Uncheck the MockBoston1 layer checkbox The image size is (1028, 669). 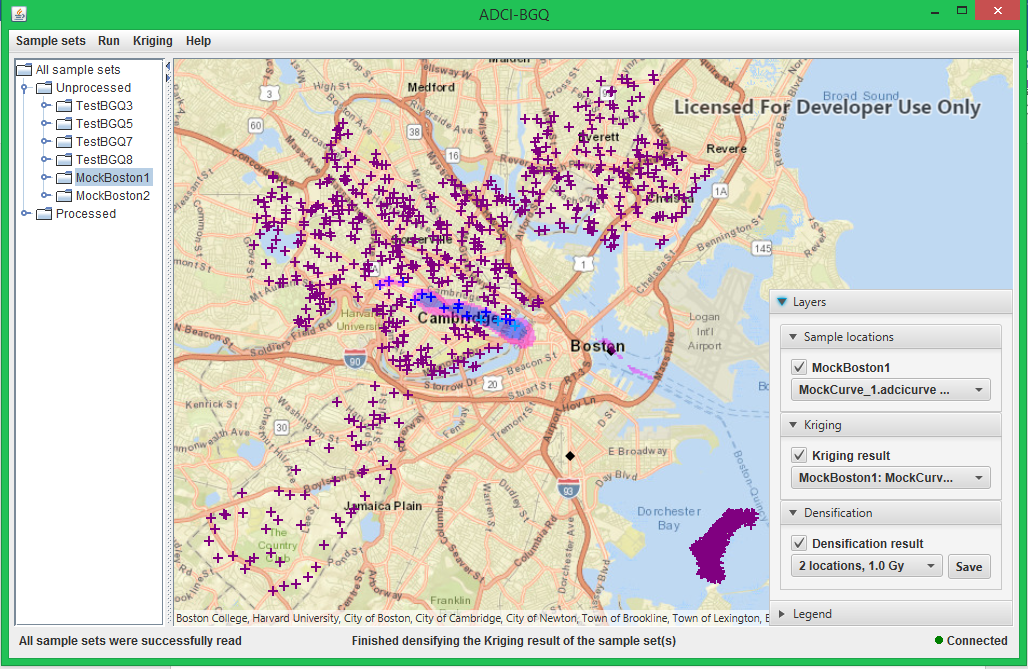point(799,367)
